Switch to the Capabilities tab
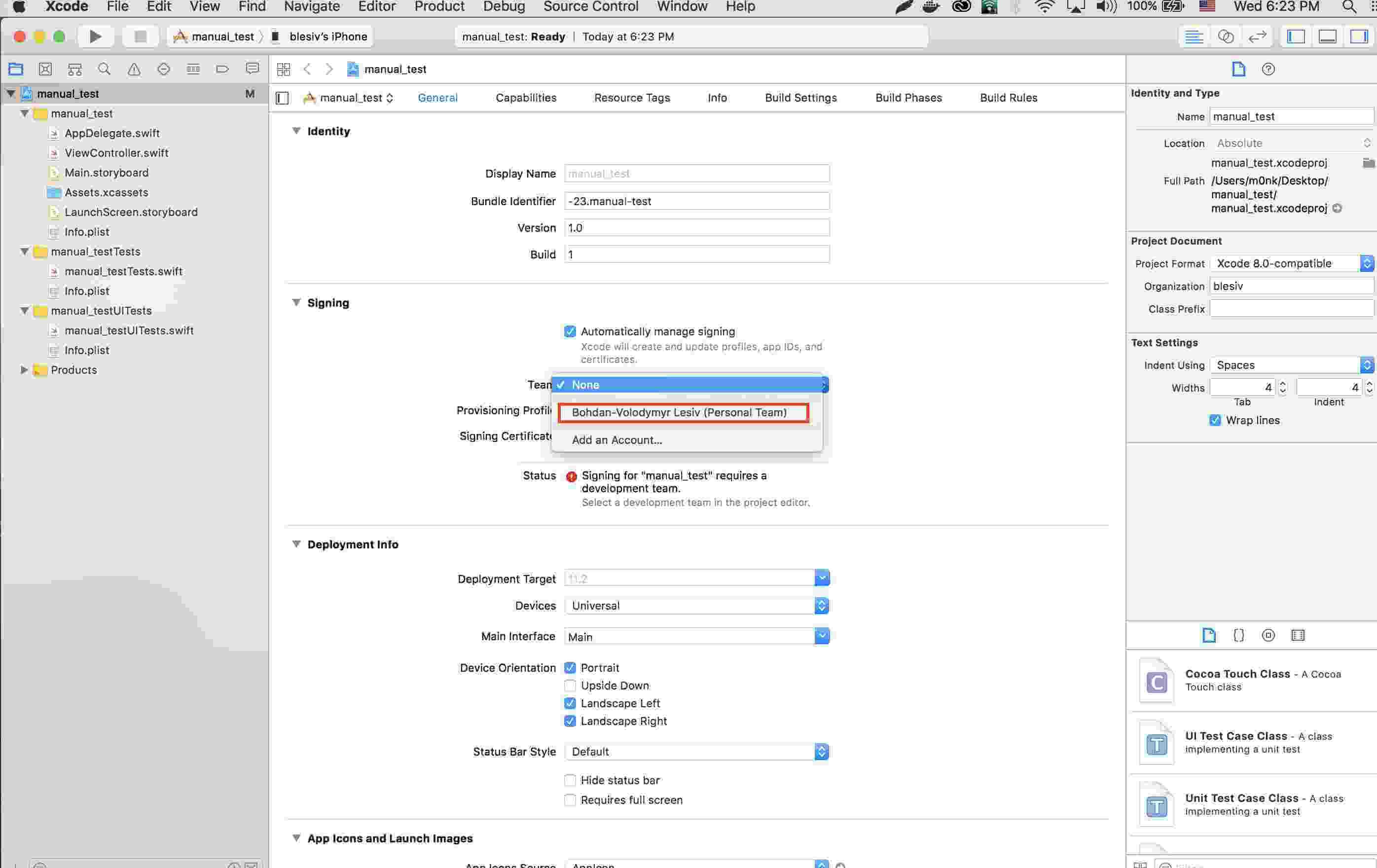This screenshot has height=868, width=1377. coord(527,97)
